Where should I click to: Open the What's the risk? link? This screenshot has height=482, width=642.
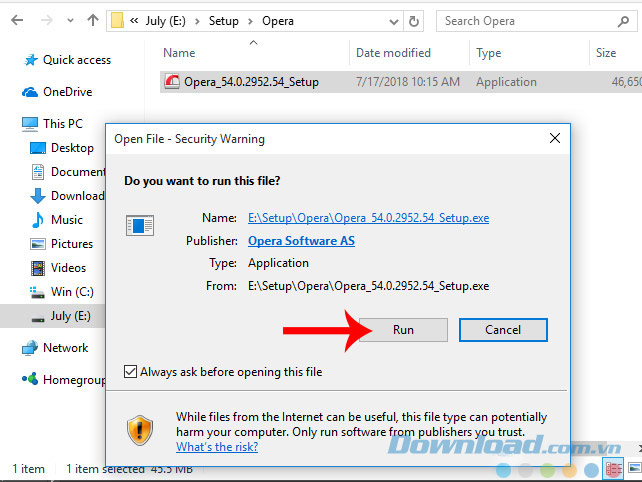[x=217, y=447]
